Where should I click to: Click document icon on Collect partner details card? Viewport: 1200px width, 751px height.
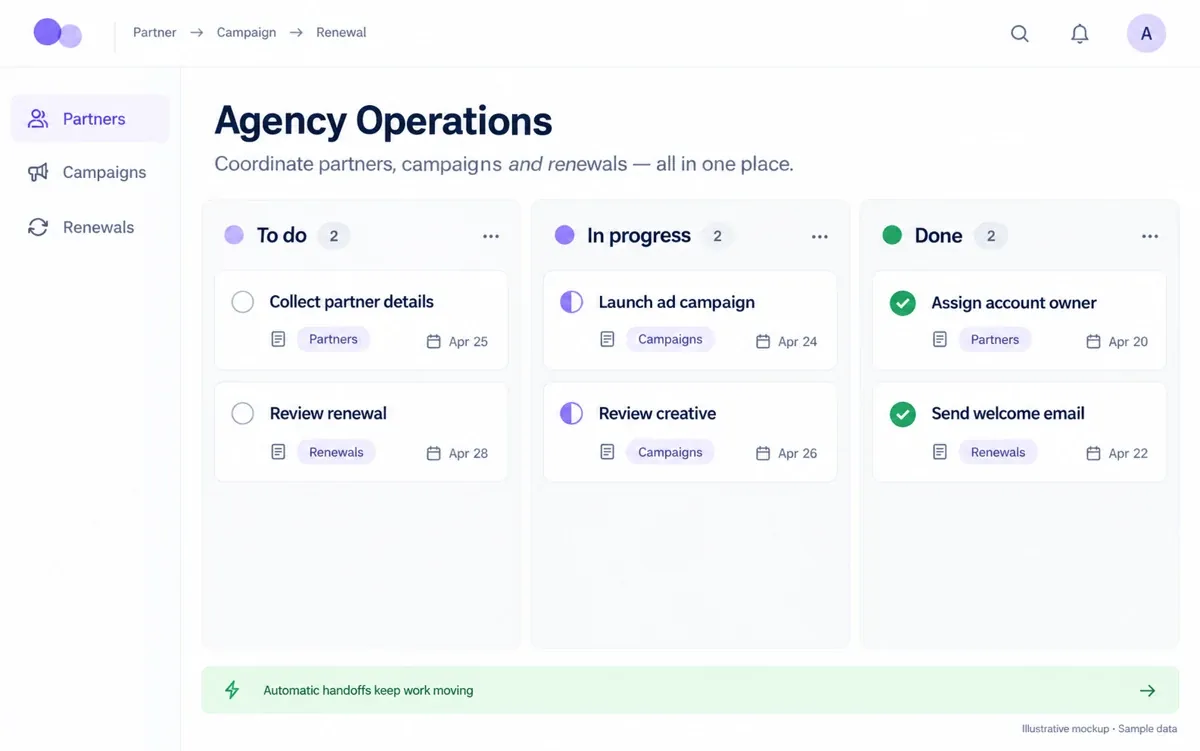[279, 339]
